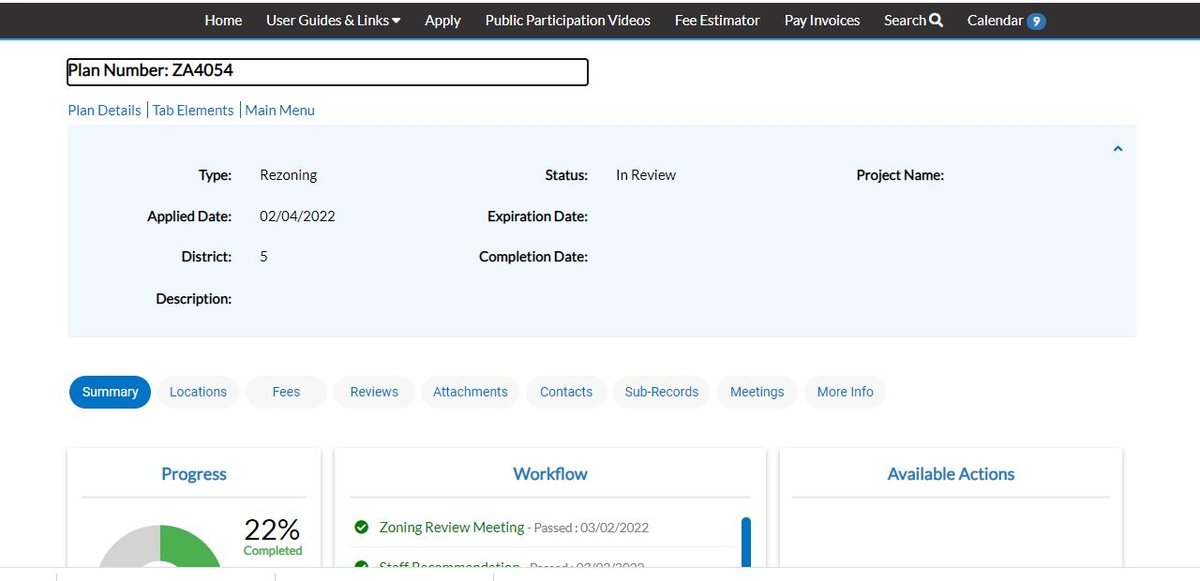The height and width of the screenshot is (581, 1200).
Task: Open Public Participation Videos
Action: tap(568, 20)
